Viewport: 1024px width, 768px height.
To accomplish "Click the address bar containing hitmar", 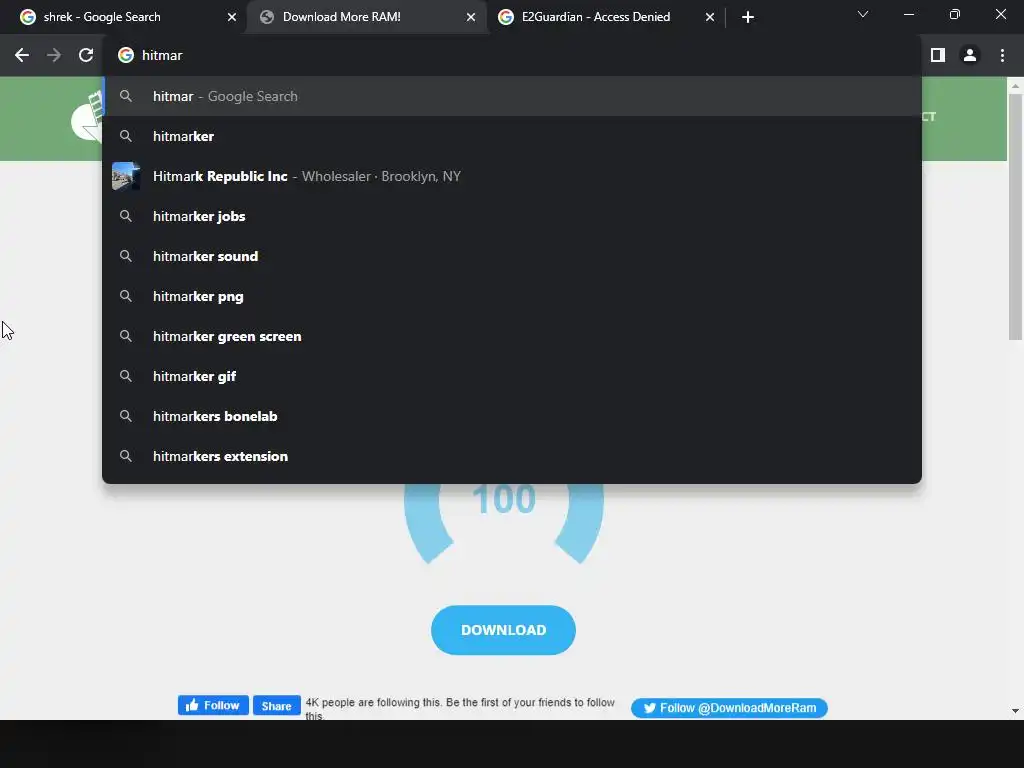I will [x=513, y=56].
